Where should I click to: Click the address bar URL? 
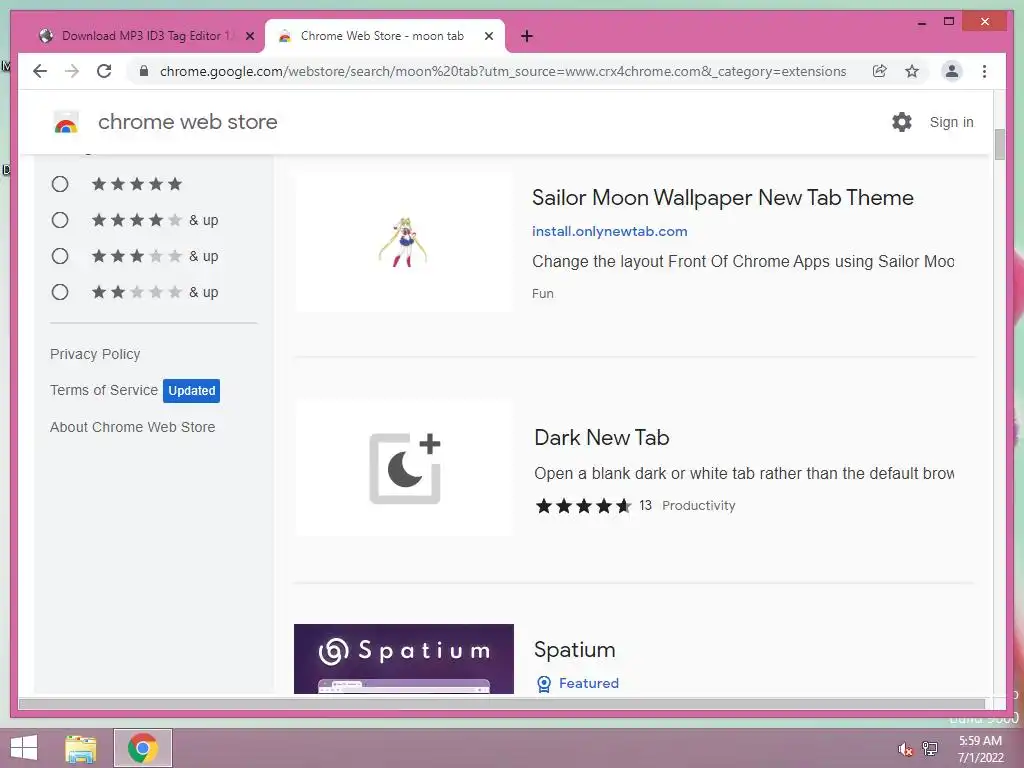(503, 71)
